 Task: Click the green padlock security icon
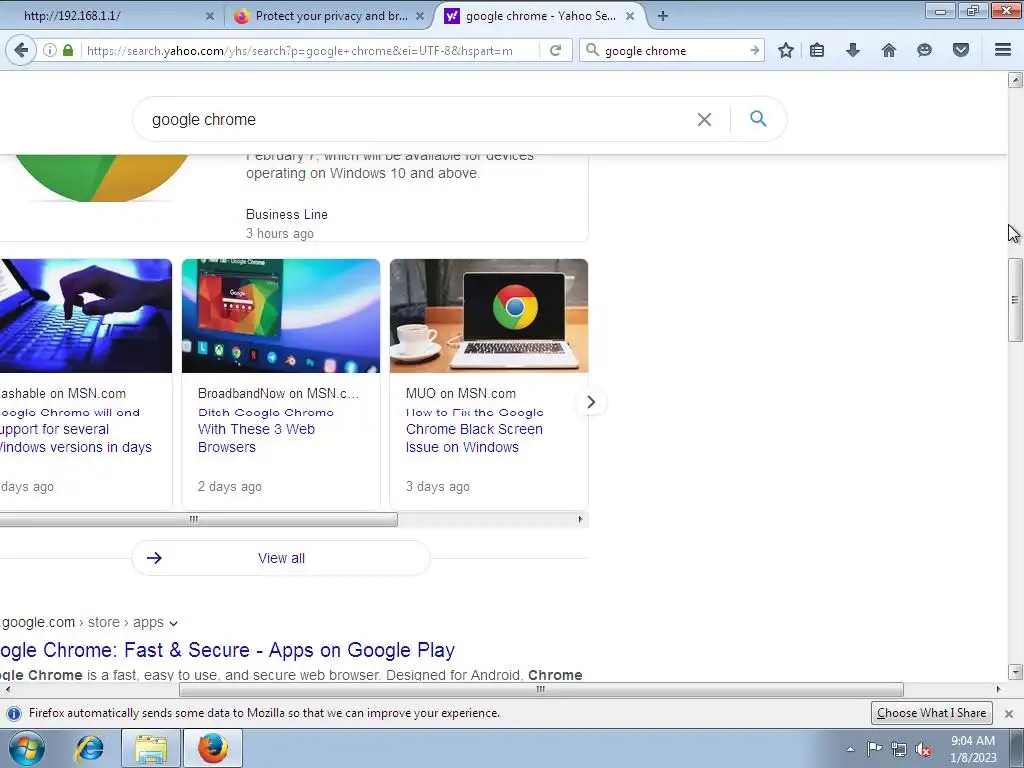(68, 50)
